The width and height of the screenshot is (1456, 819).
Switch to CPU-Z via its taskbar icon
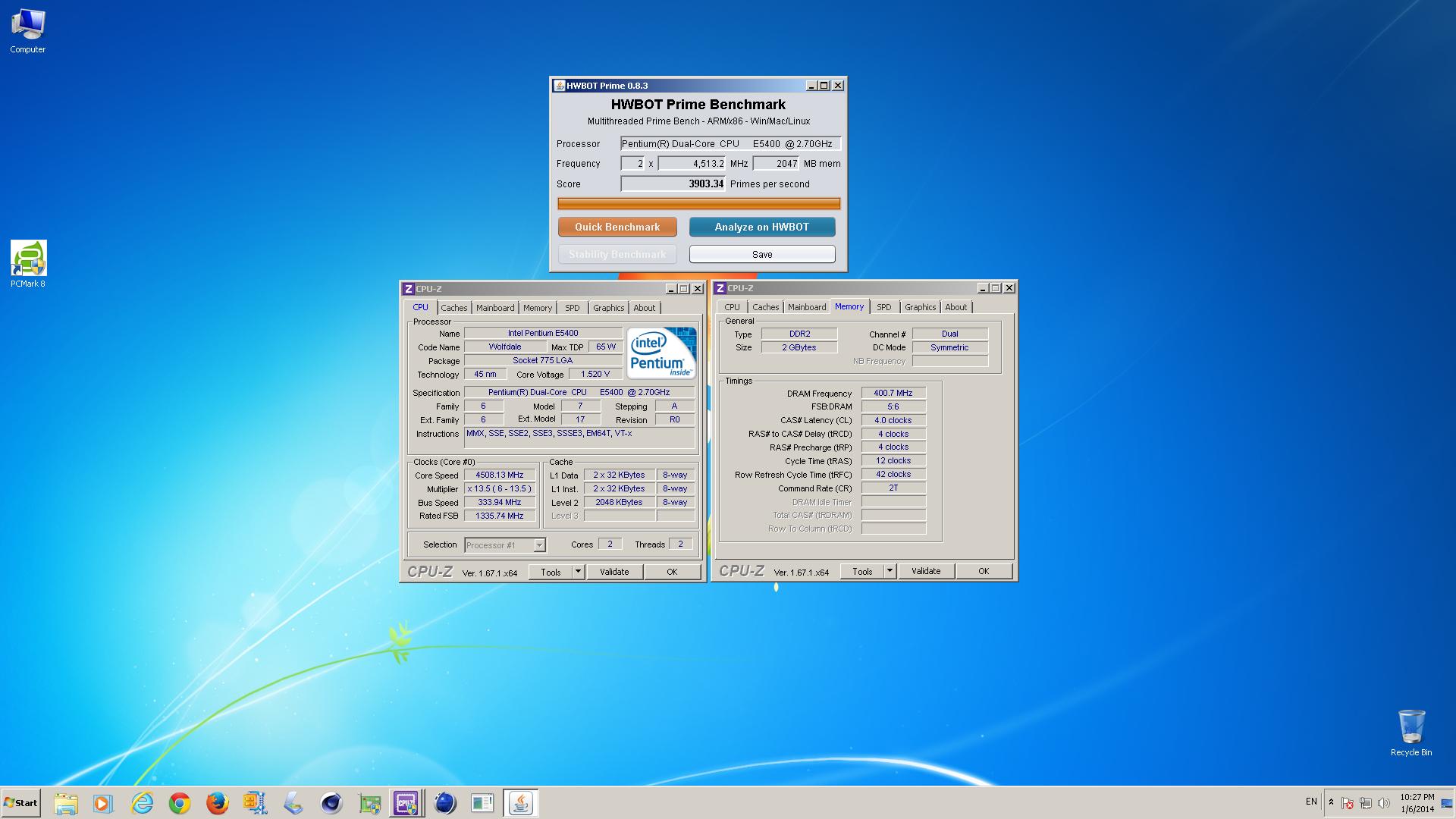click(406, 803)
